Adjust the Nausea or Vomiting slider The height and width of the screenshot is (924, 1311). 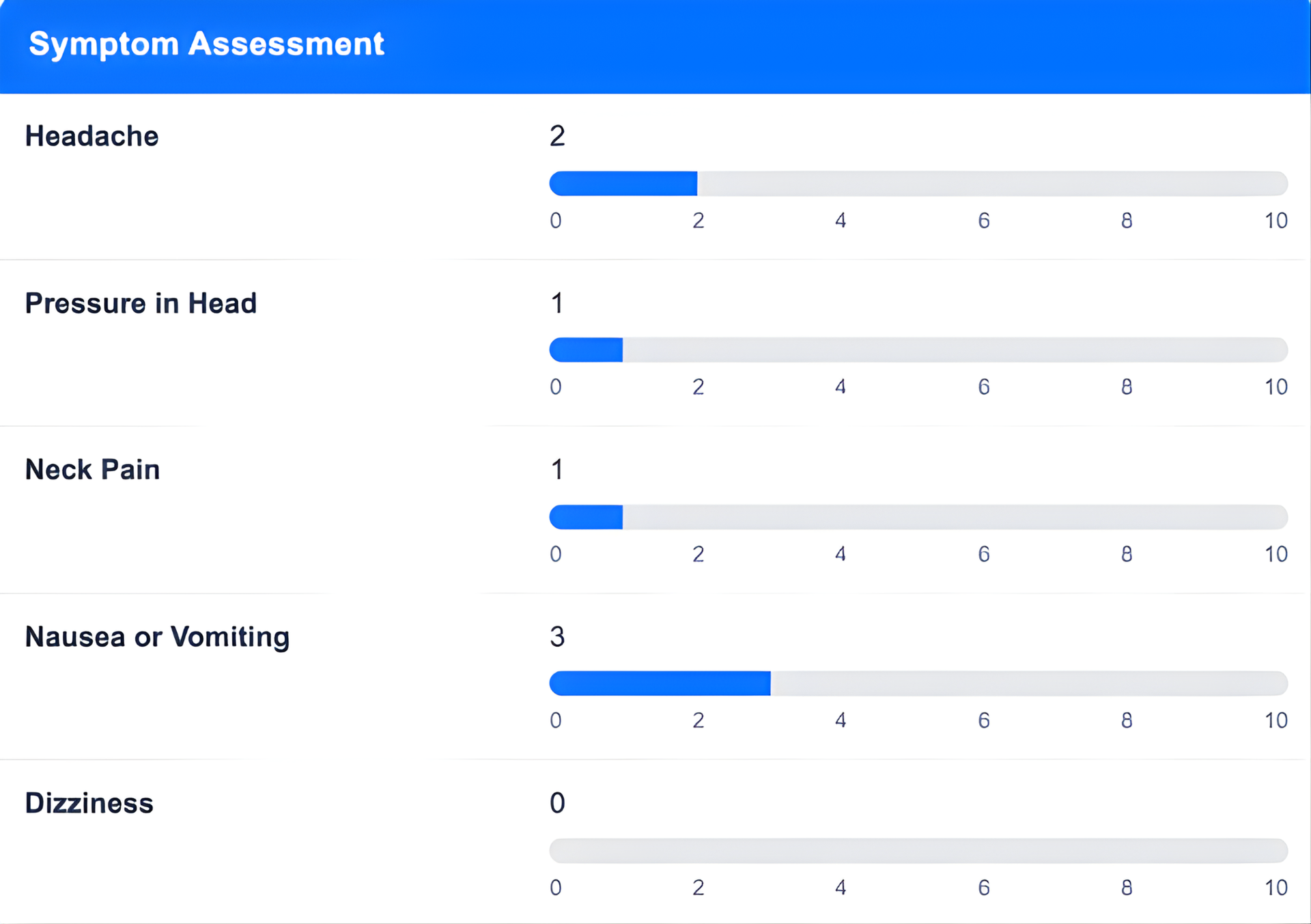918,684
